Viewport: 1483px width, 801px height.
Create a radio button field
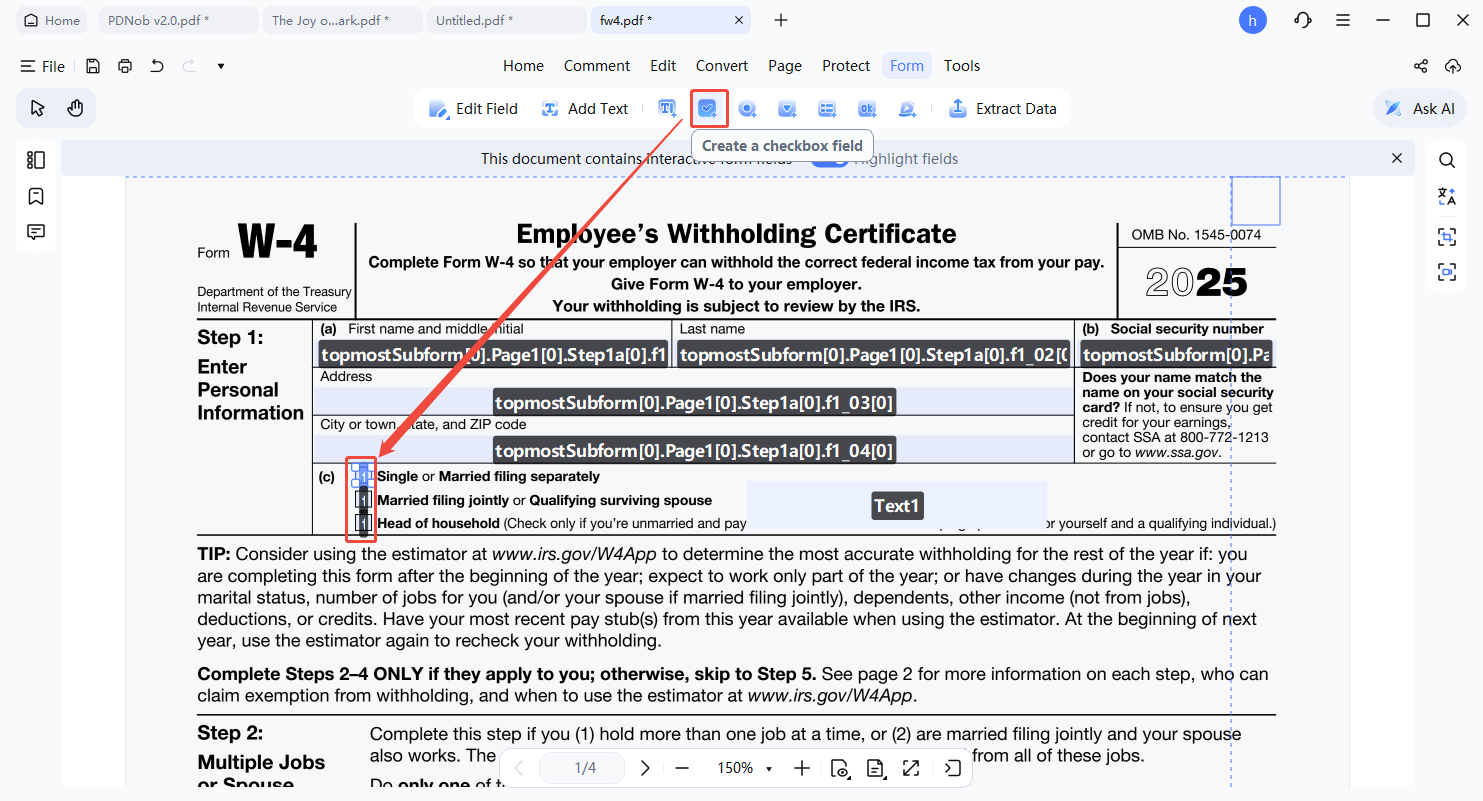pyautogui.click(x=747, y=108)
